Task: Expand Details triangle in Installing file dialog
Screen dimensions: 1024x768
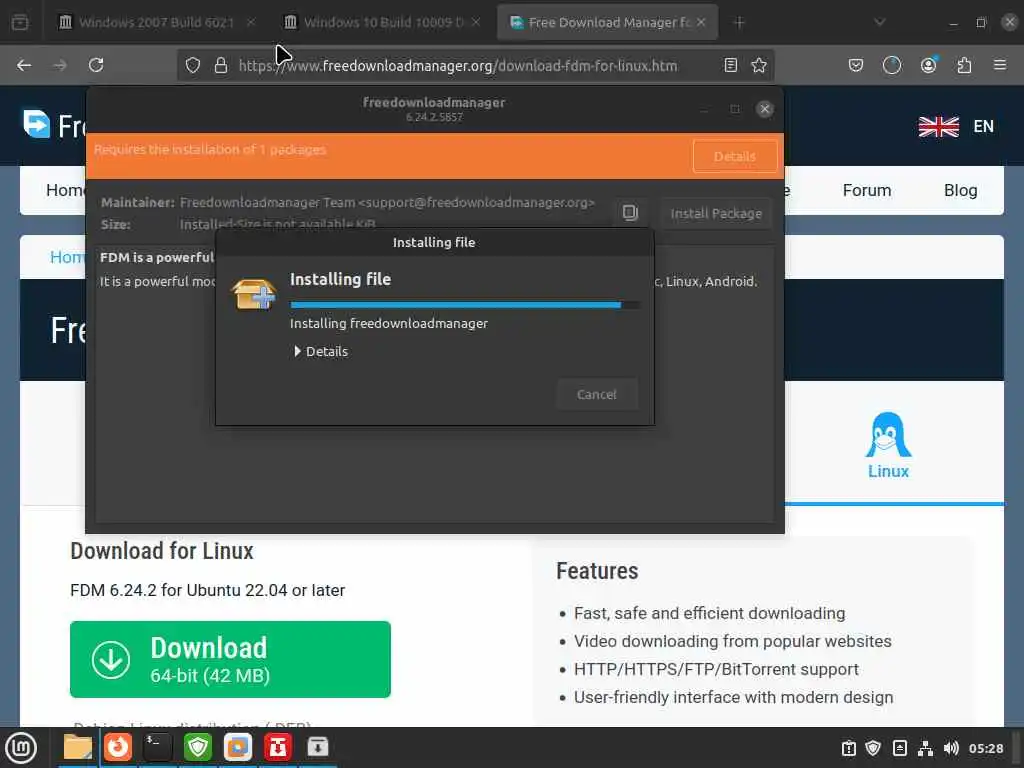Action: (x=298, y=351)
